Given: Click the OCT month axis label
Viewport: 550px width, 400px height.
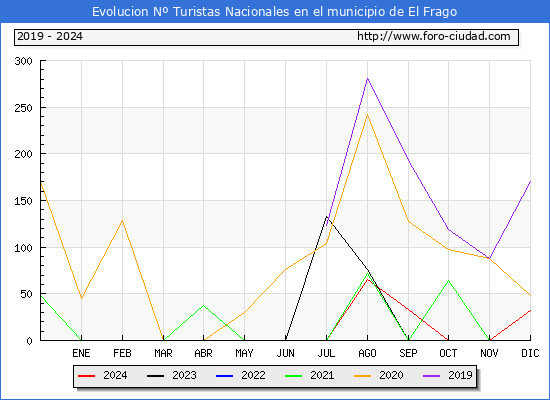Looking at the screenshot, I should coord(448,353).
